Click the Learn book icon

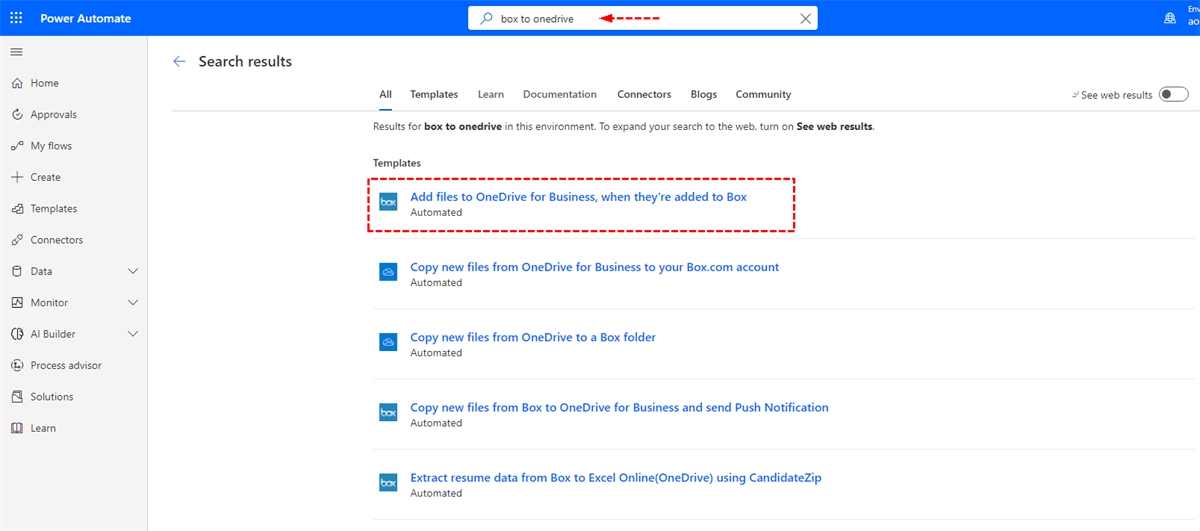tap(16, 428)
